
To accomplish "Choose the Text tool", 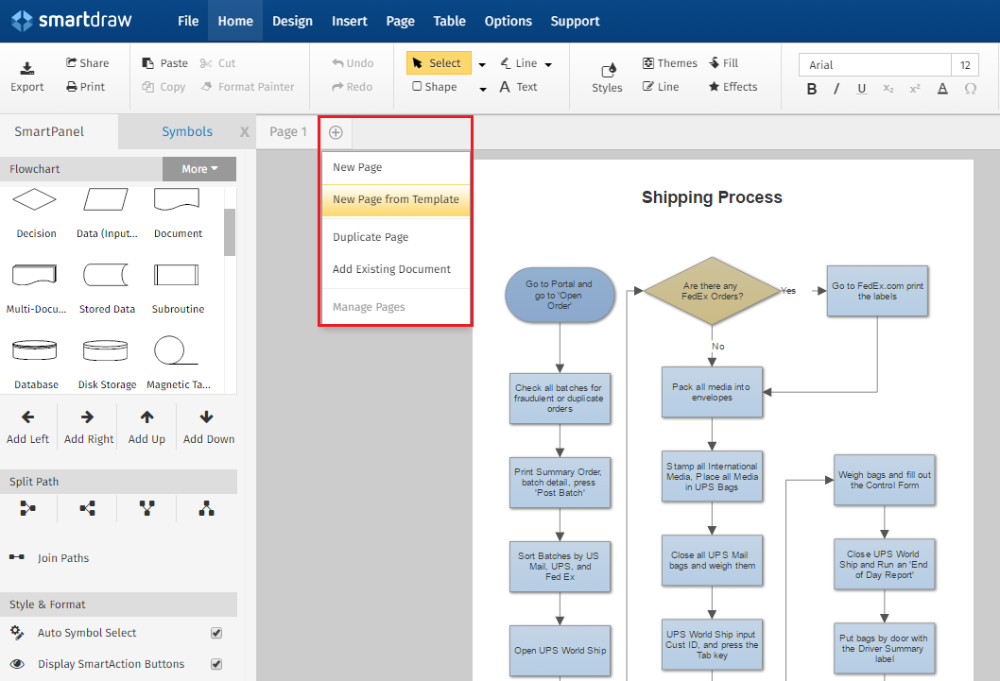I will (518, 87).
